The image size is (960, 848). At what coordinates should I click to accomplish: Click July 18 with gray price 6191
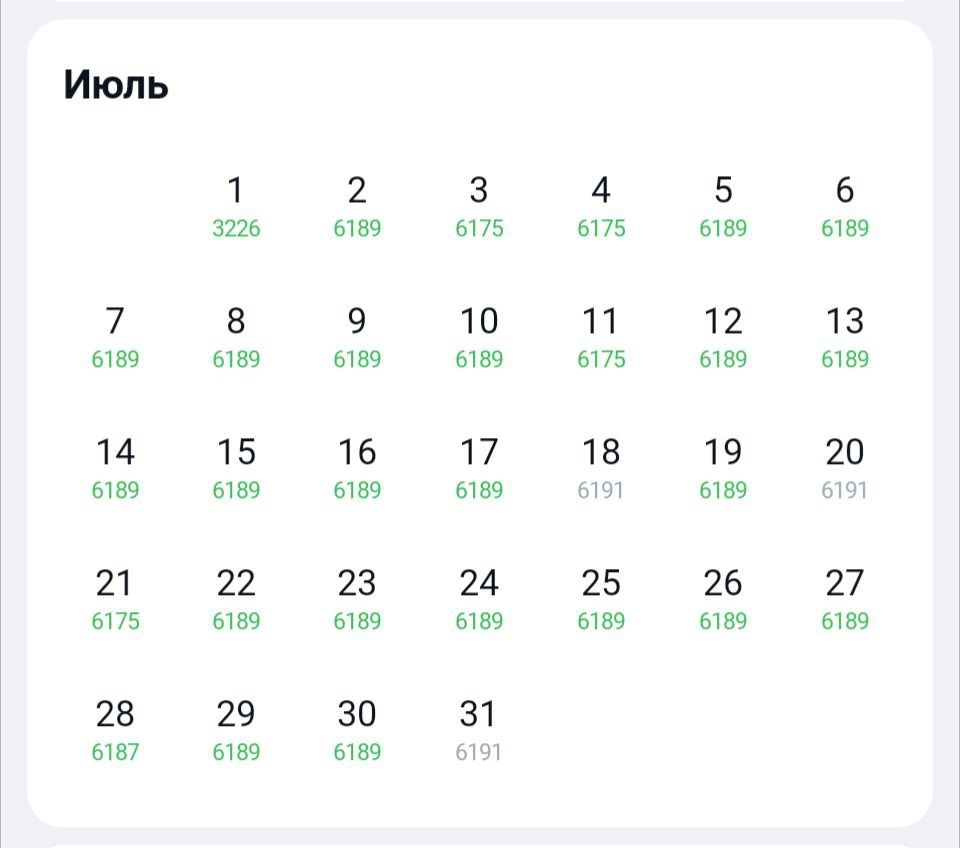[601, 468]
